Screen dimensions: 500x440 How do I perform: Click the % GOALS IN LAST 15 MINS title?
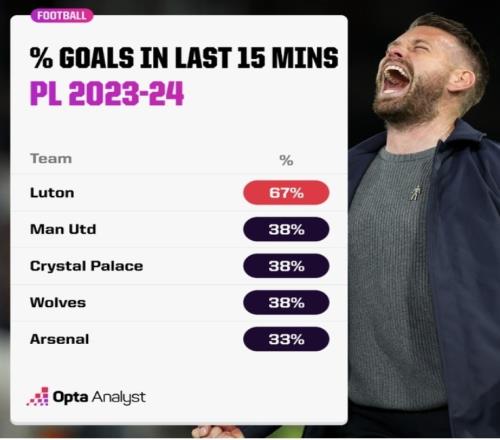pyautogui.click(x=184, y=58)
